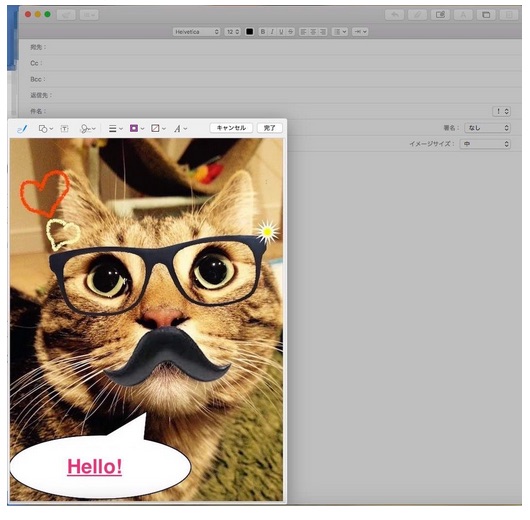Open the font size 12 dropdown
Image resolution: width=530 pixels, height=520 pixels.
[233, 32]
